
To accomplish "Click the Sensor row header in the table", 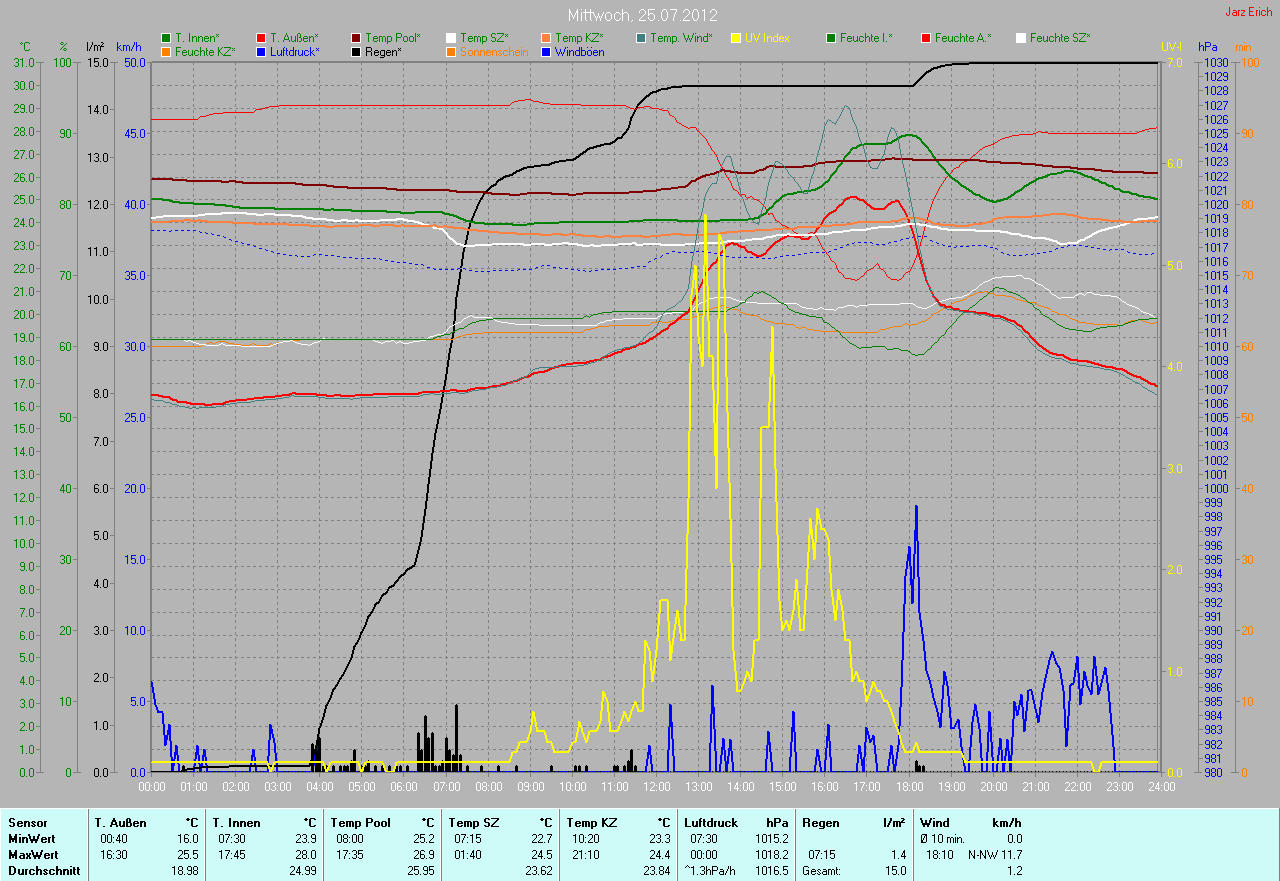I will pyautogui.click(x=27, y=823).
